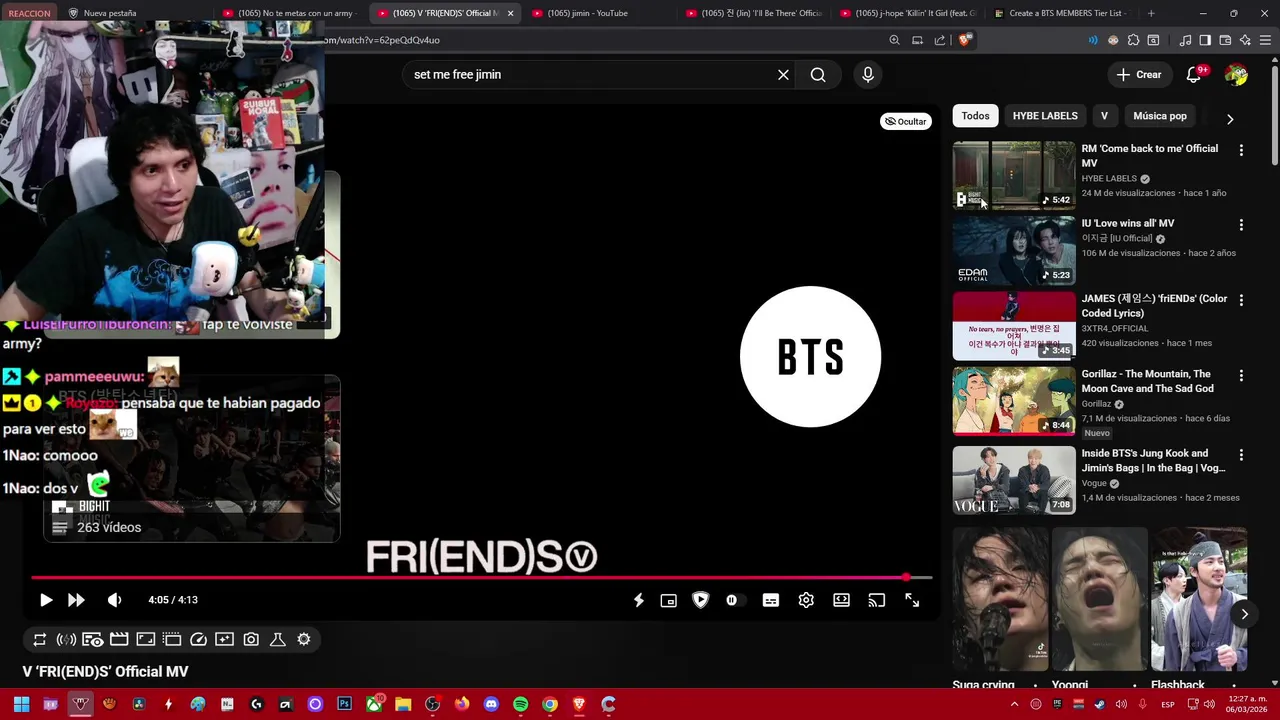Click the share page icon

click(x=940, y=40)
